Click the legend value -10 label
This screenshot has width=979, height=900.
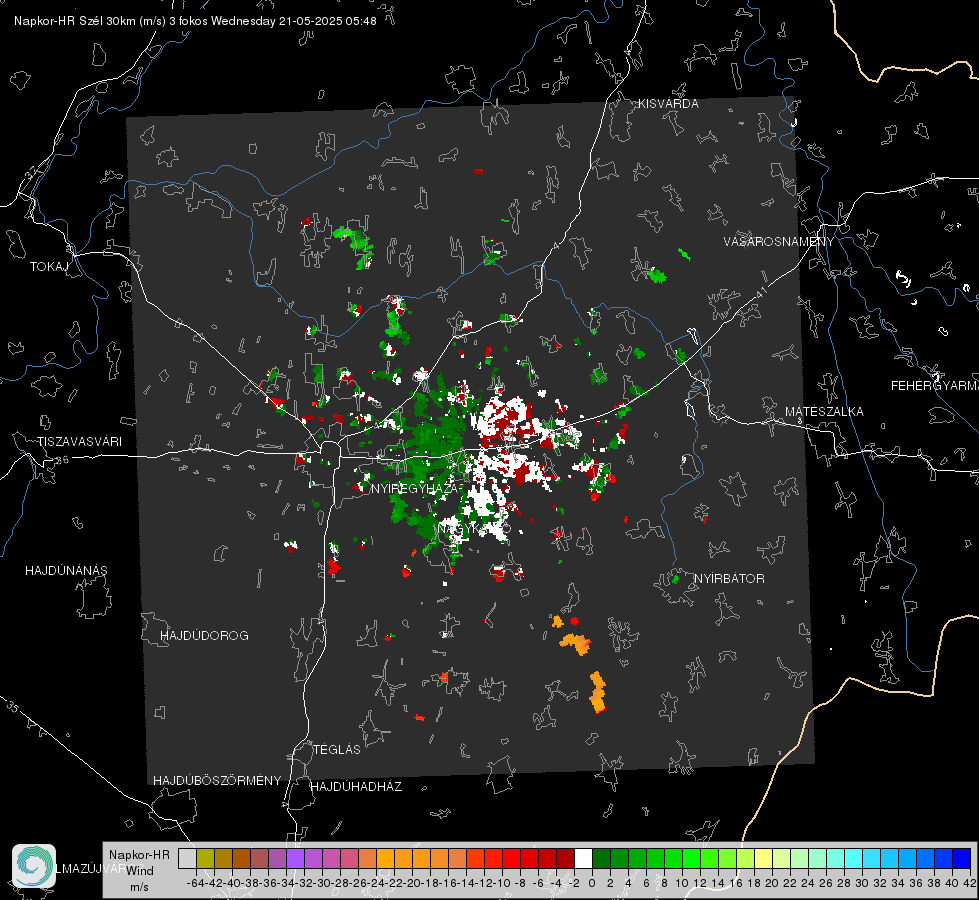502,883
